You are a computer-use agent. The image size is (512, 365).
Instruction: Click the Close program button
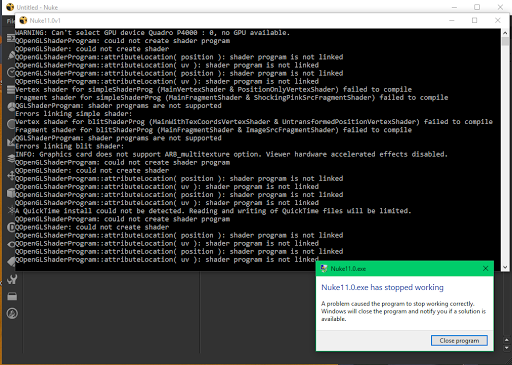459,341
